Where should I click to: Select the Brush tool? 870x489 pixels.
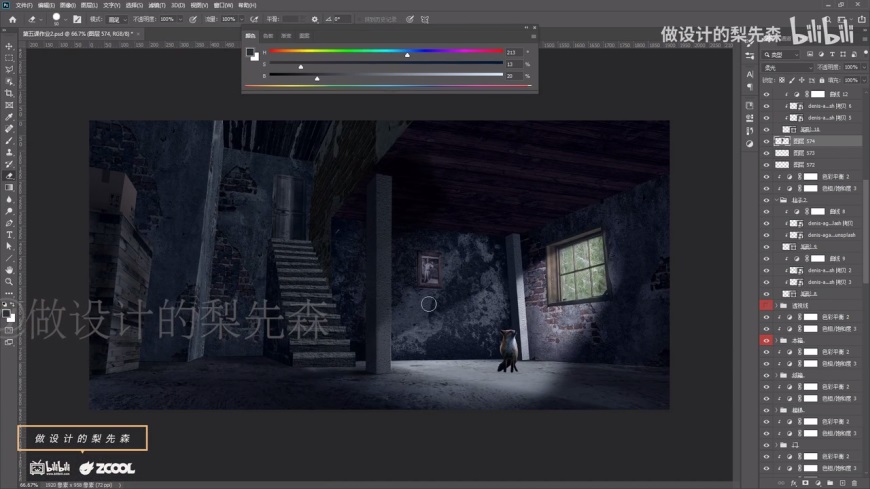(x=9, y=140)
